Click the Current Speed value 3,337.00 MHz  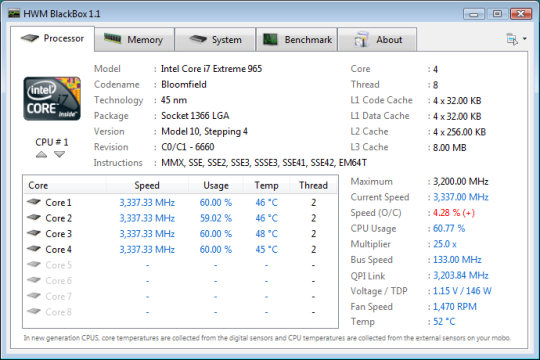coord(461,197)
